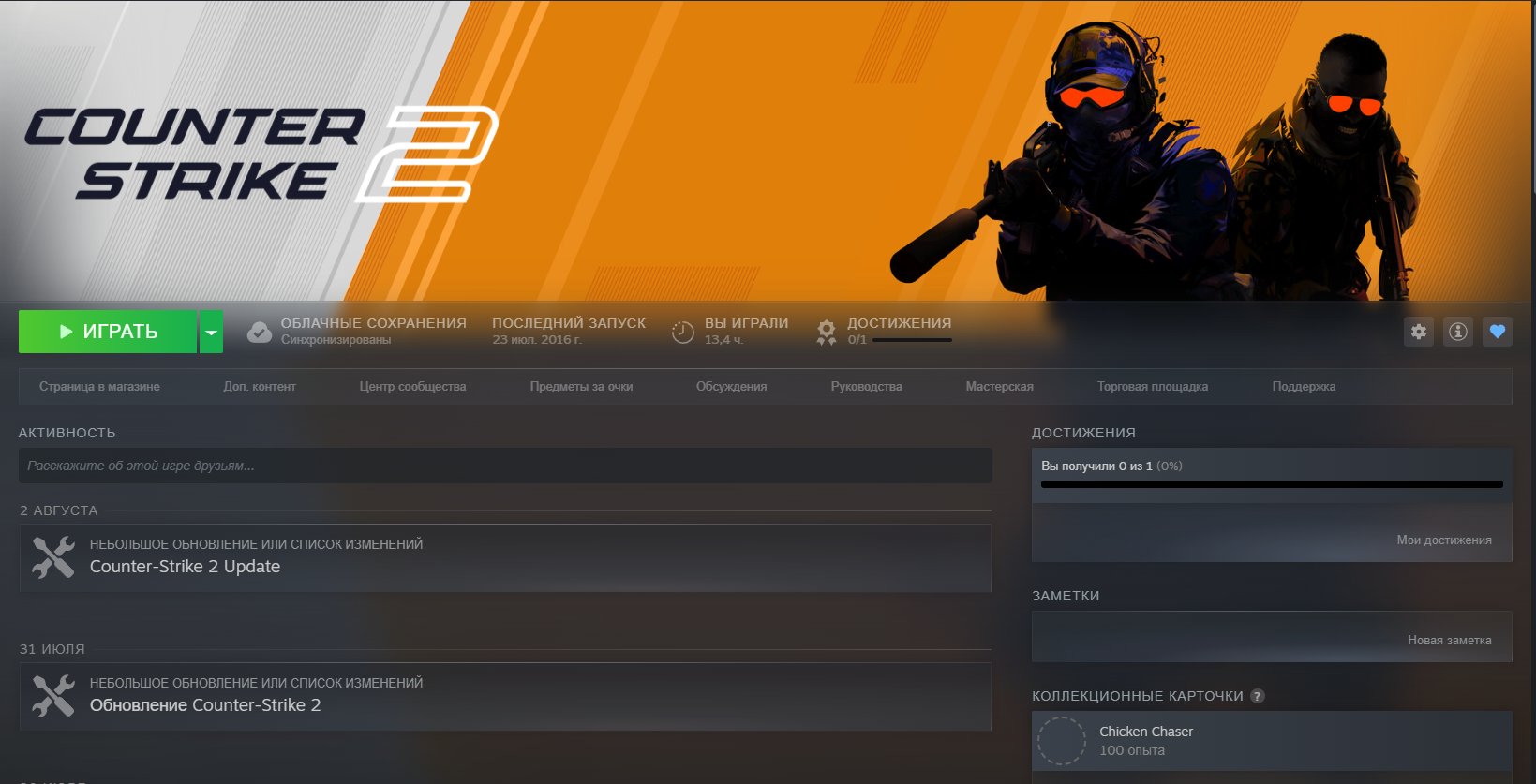This screenshot has width=1536, height=784.
Task: Create Новая заметка note
Action: coord(1449,640)
